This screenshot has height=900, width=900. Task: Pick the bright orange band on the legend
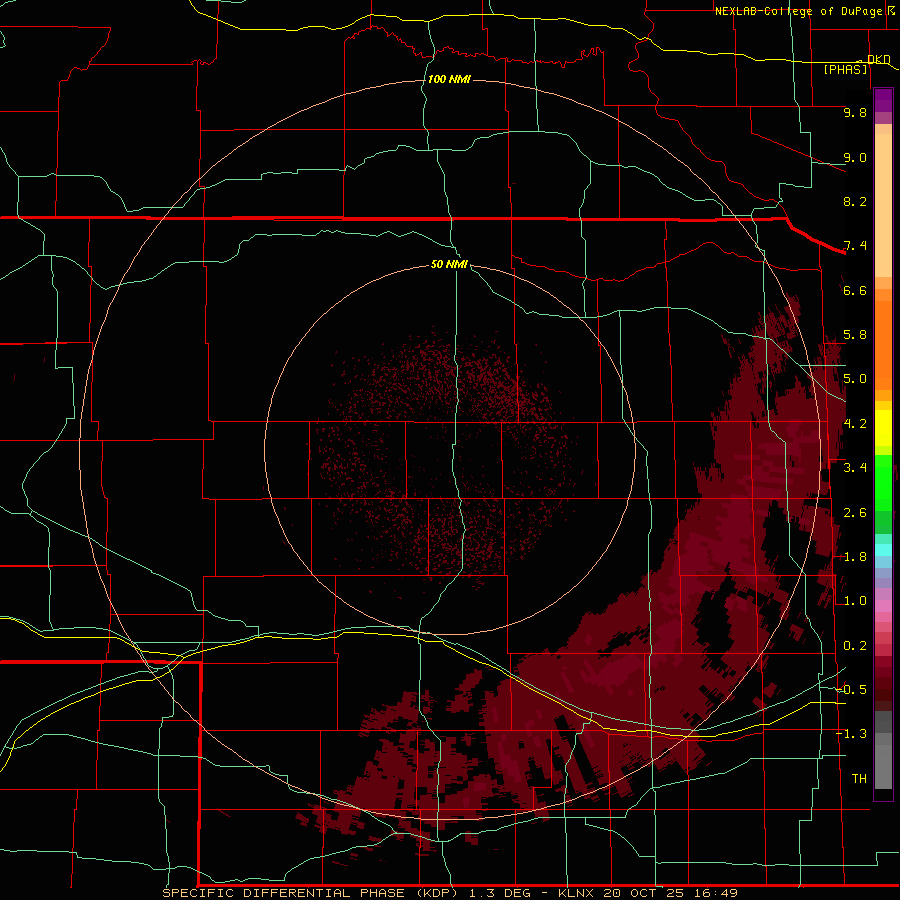pos(883,345)
